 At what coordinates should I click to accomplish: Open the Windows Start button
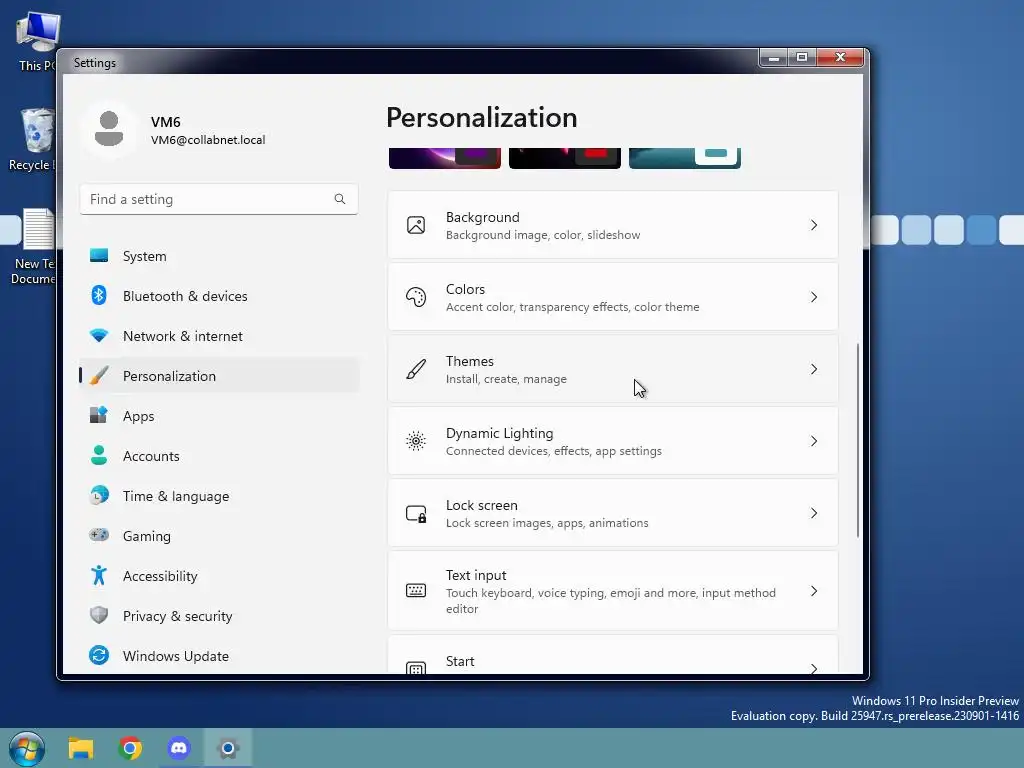click(27, 748)
